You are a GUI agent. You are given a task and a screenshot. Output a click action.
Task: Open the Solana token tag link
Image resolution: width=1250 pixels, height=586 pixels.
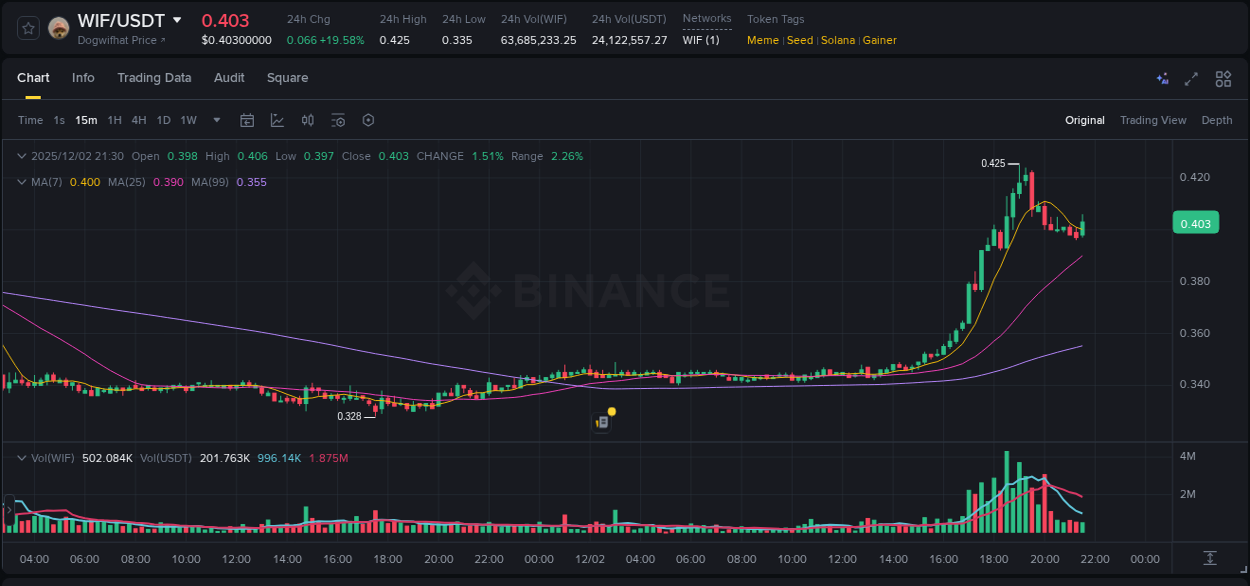(838, 40)
